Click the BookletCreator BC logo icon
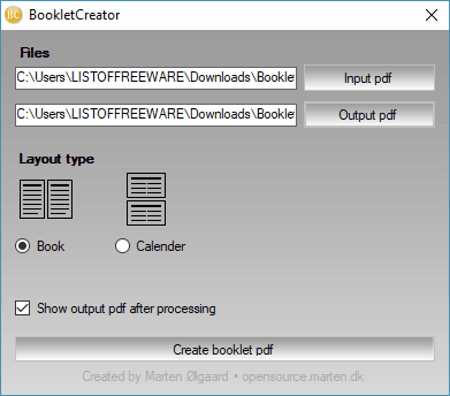The image size is (450, 396). (13, 15)
